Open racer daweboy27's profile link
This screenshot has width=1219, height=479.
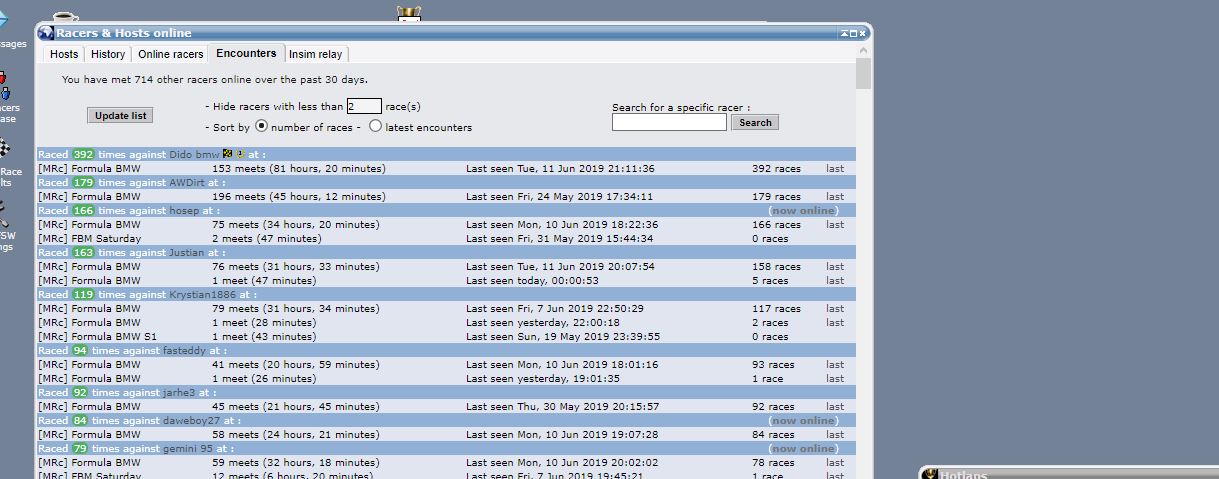(190, 420)
